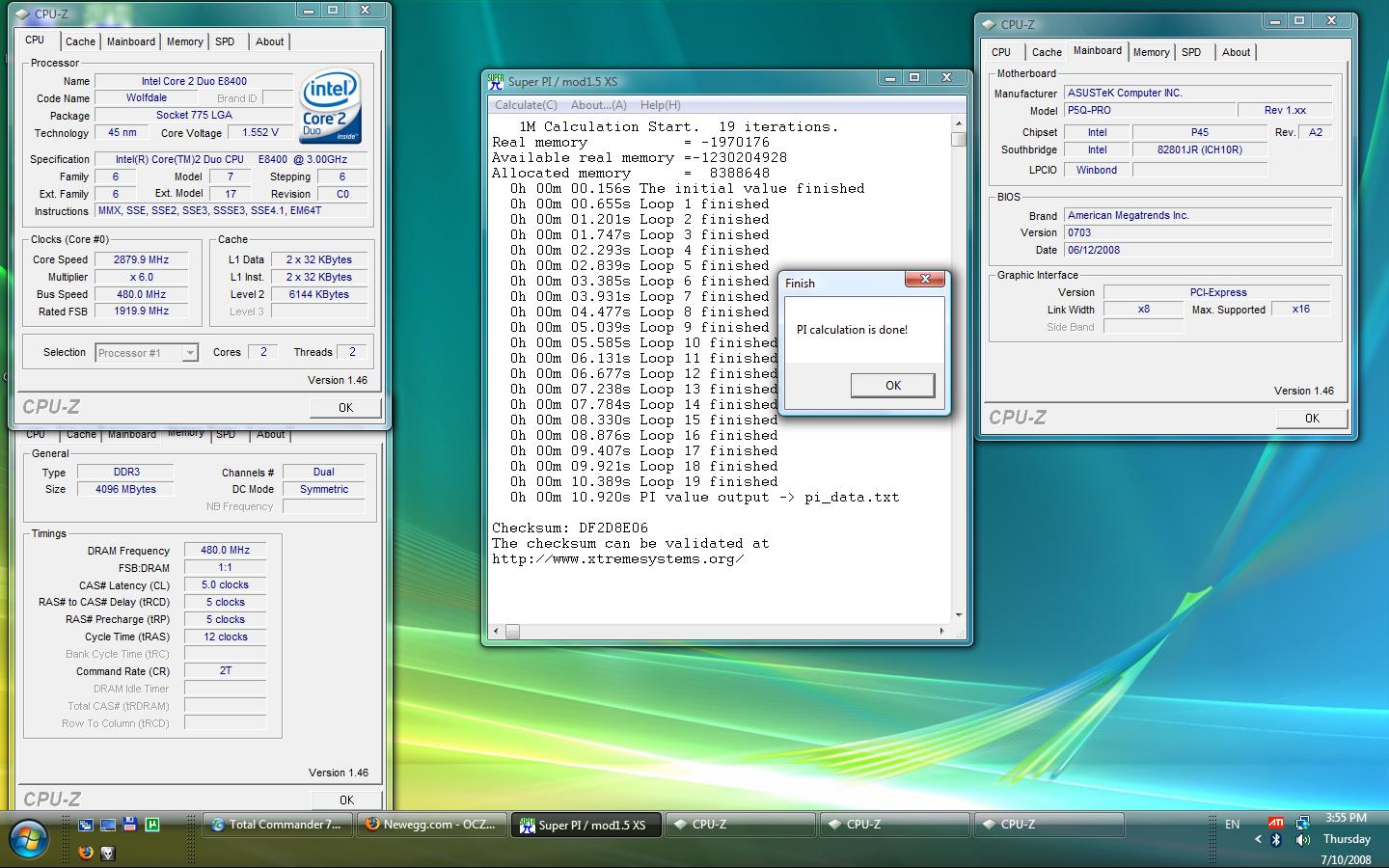Open the CPU tab in right CPU-Z window

[1001, 52]
